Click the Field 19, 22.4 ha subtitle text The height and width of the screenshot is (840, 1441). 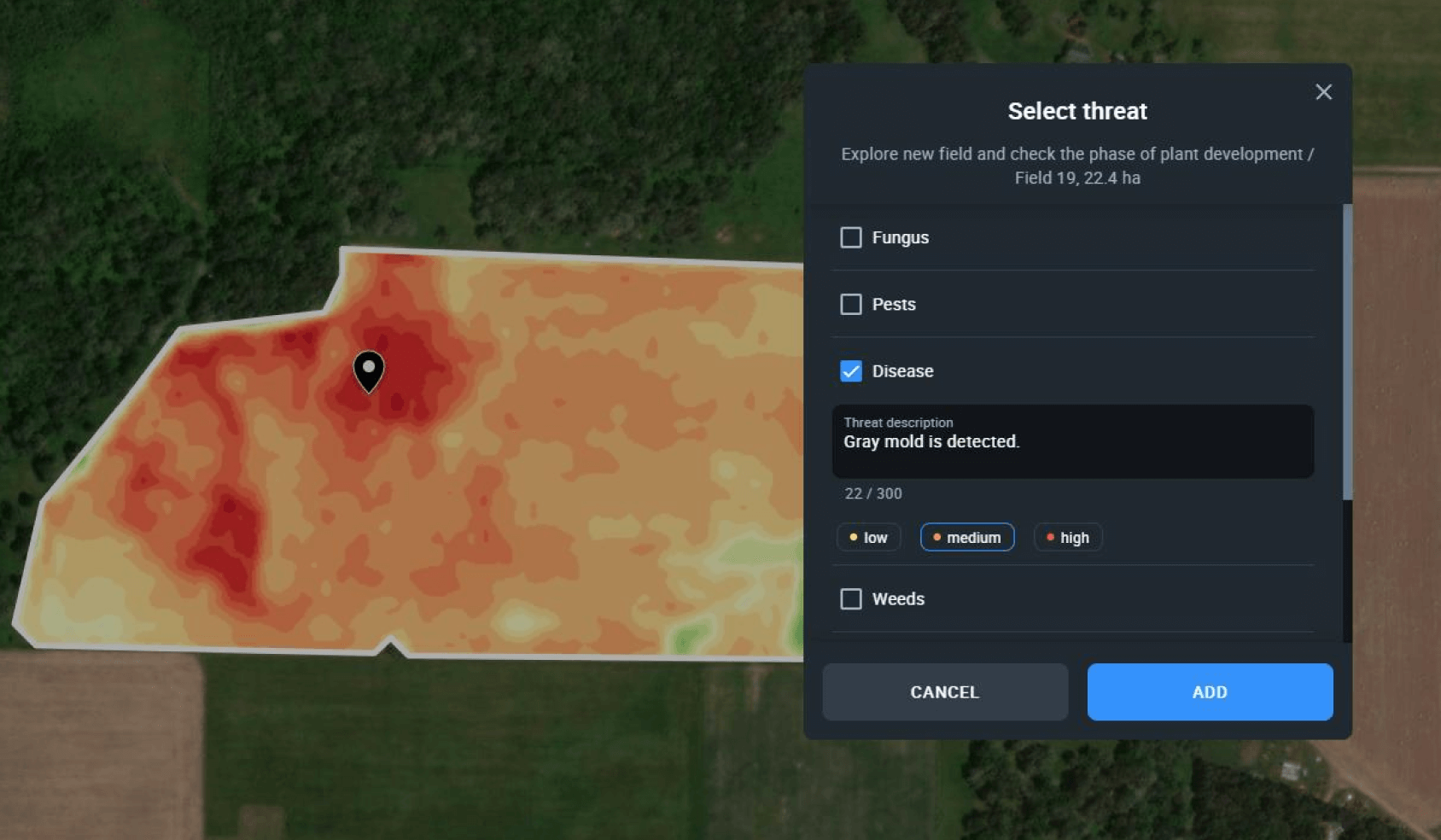[x=1077, y=178]
